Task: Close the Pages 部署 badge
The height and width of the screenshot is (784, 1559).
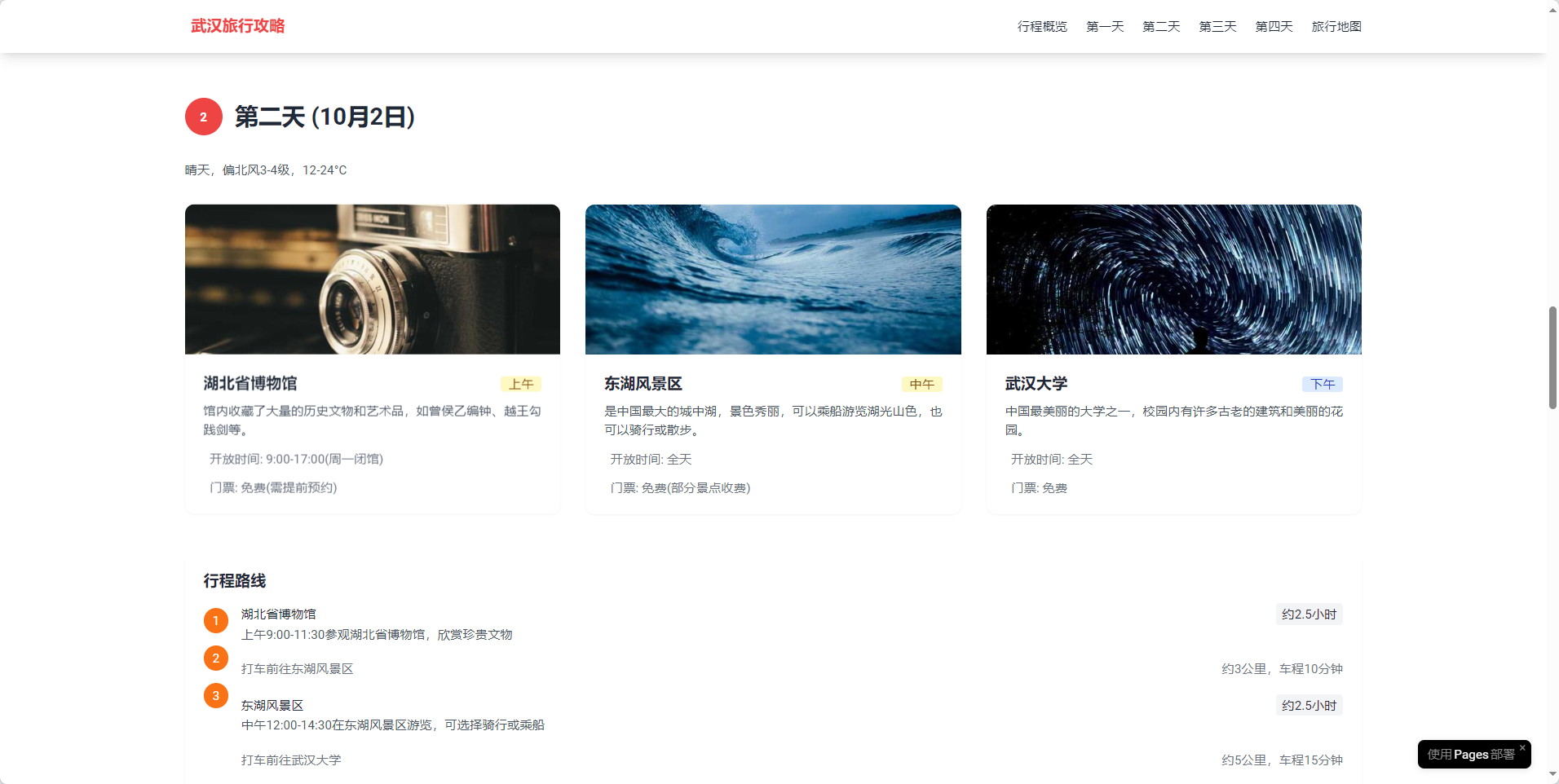Action: tap(1522, 747)
